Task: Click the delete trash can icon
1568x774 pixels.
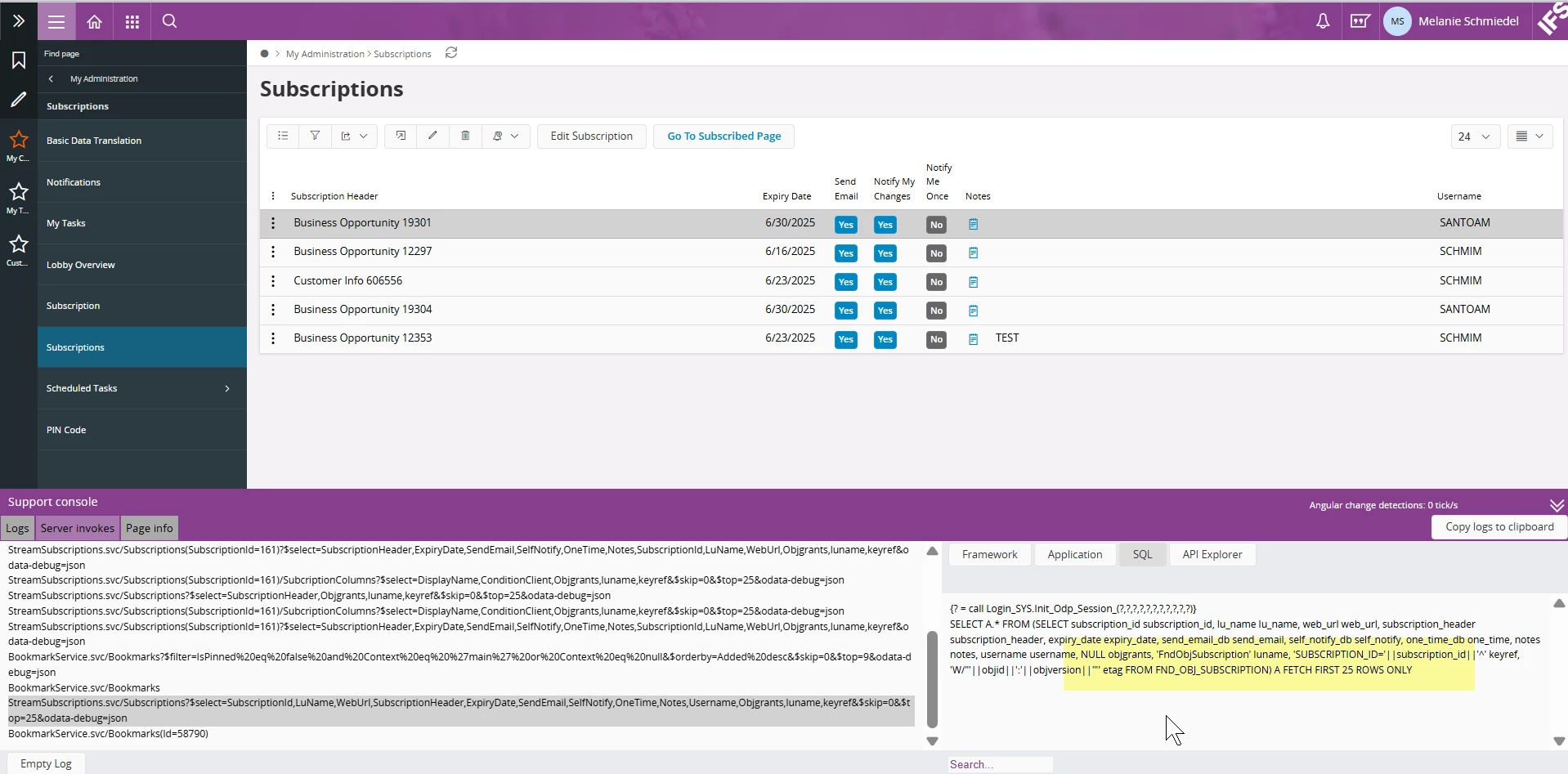Action: [x=465, y=136]
